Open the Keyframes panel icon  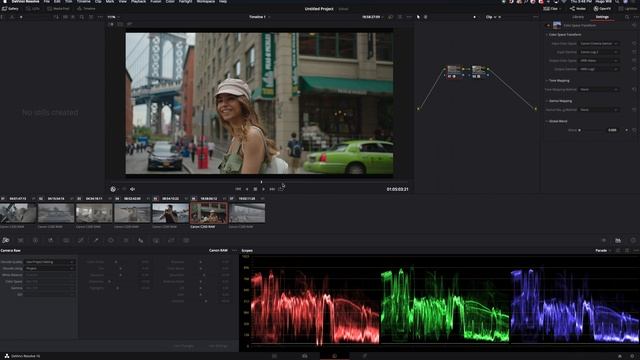[x=604, y=240]
